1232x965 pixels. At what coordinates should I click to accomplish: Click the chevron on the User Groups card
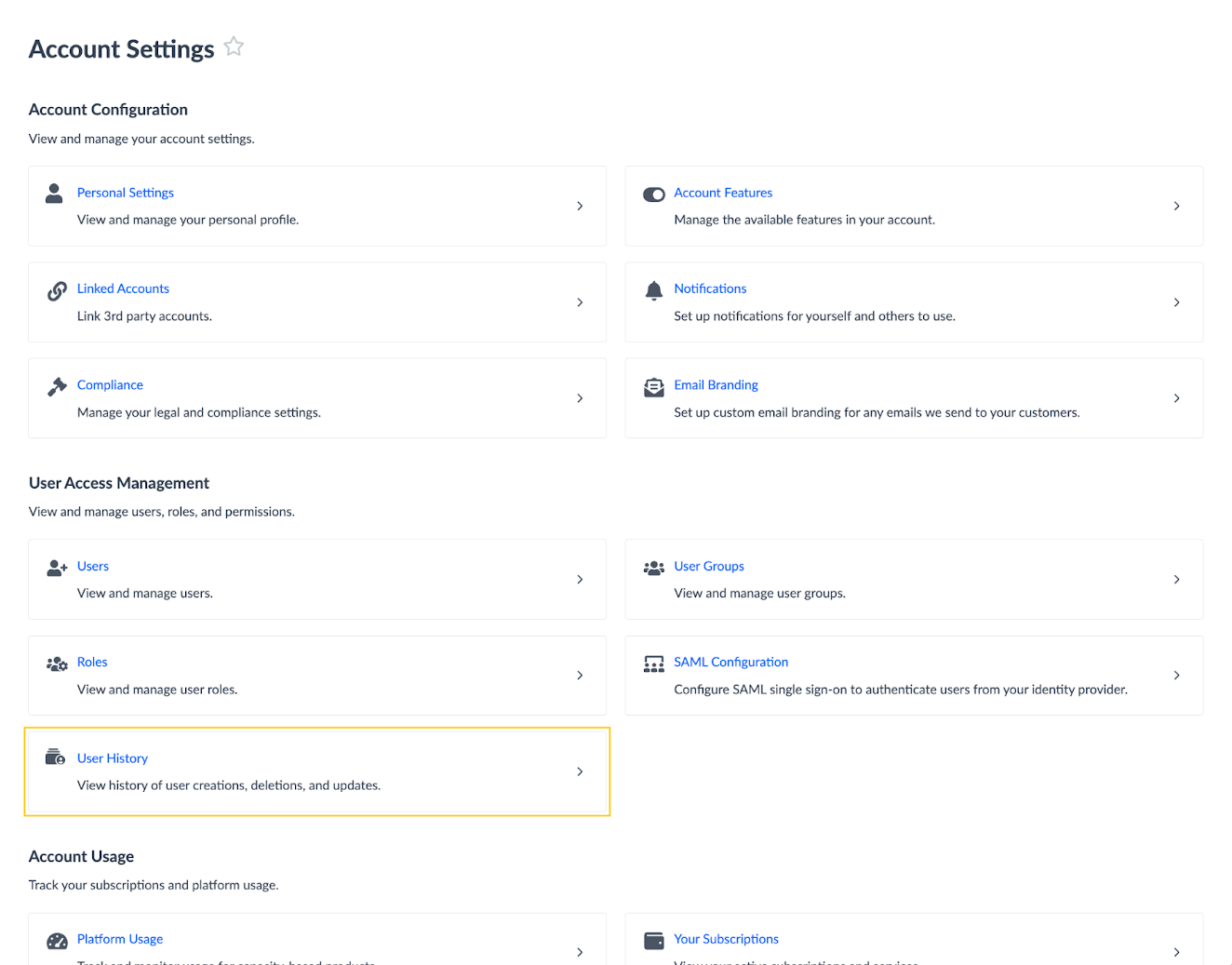click(x=1177, y=580)
